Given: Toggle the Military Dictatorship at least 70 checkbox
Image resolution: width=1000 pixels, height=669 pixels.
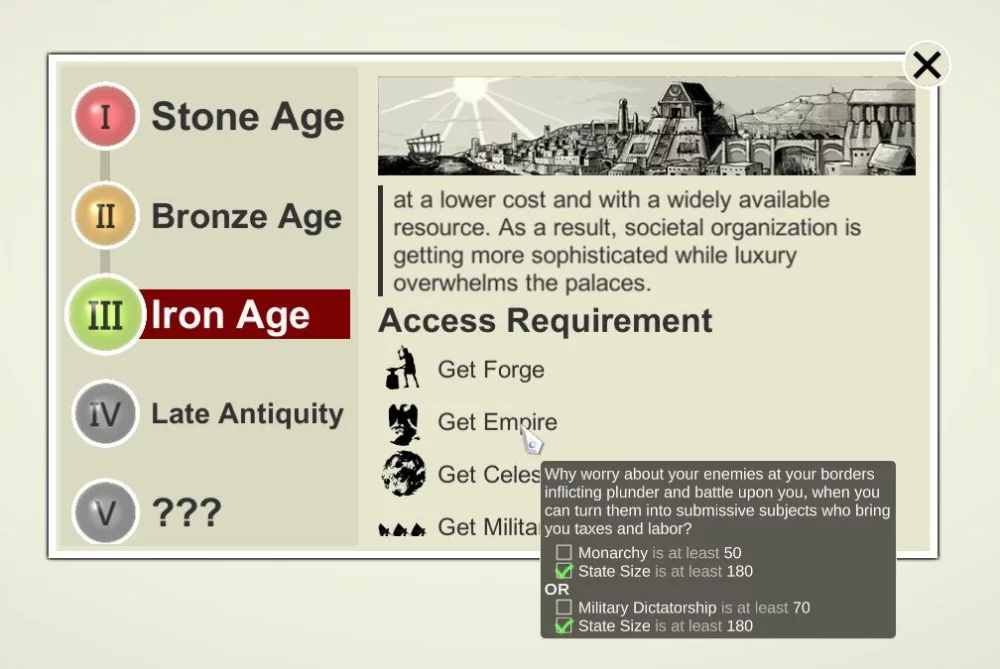Looking at the screenshot, I should pyautogui.click(x=564, y=607).
